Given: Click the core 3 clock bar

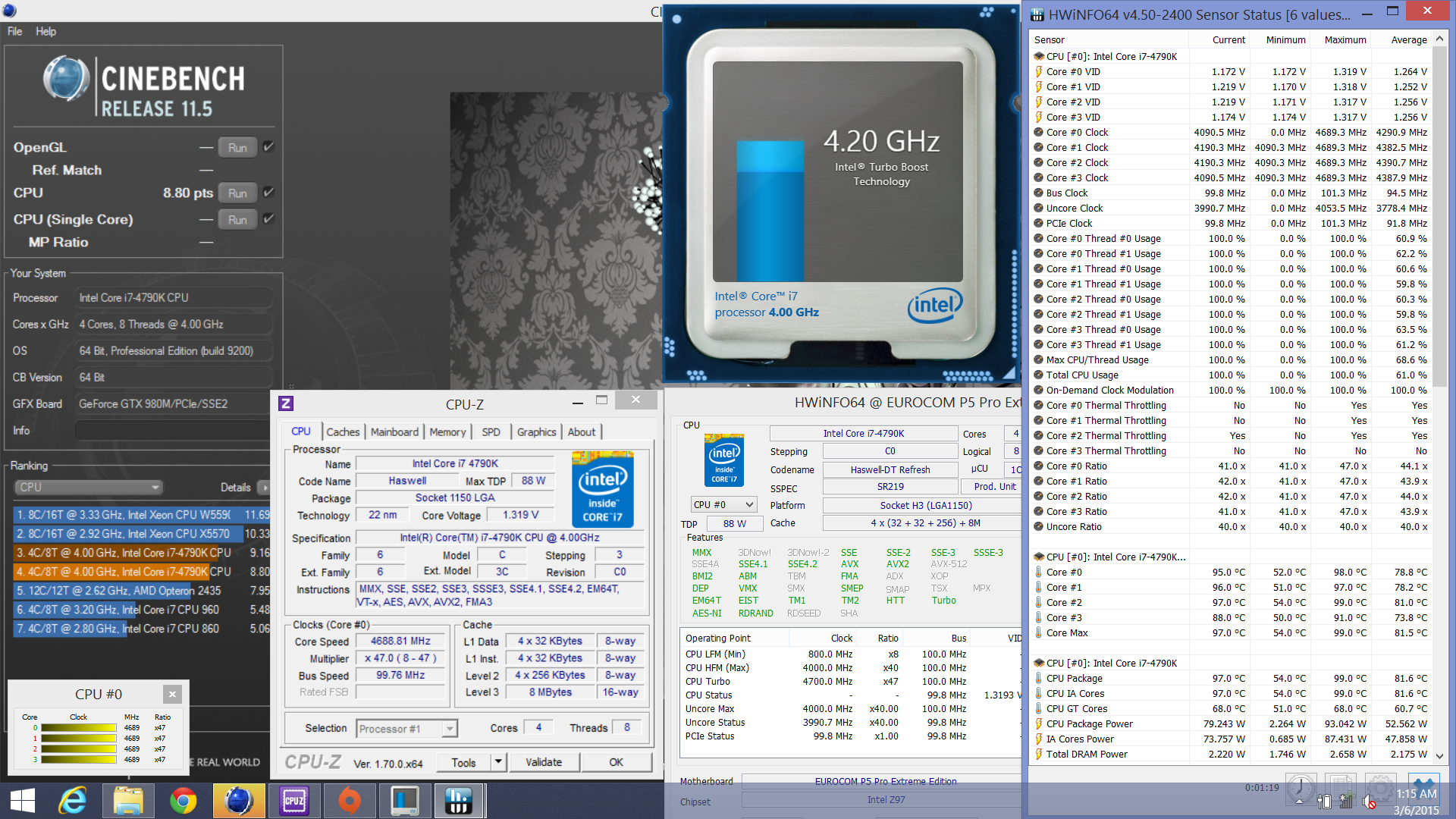Looking at the screenshot, I should [79, 759].
